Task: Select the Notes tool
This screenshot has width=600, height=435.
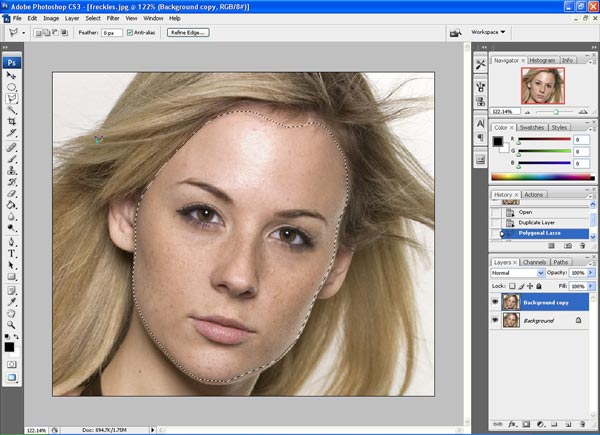Action: [x=11, y=291]
